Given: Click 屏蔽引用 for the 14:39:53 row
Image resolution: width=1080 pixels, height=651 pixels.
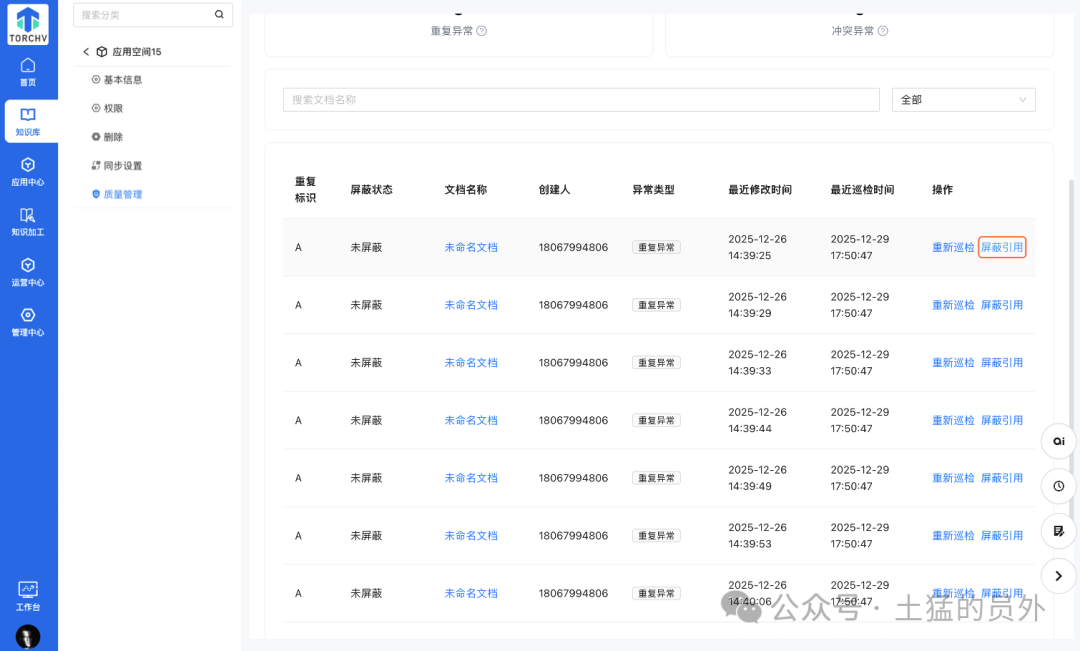Looking at the screenshot, I should click(1001, 535).
